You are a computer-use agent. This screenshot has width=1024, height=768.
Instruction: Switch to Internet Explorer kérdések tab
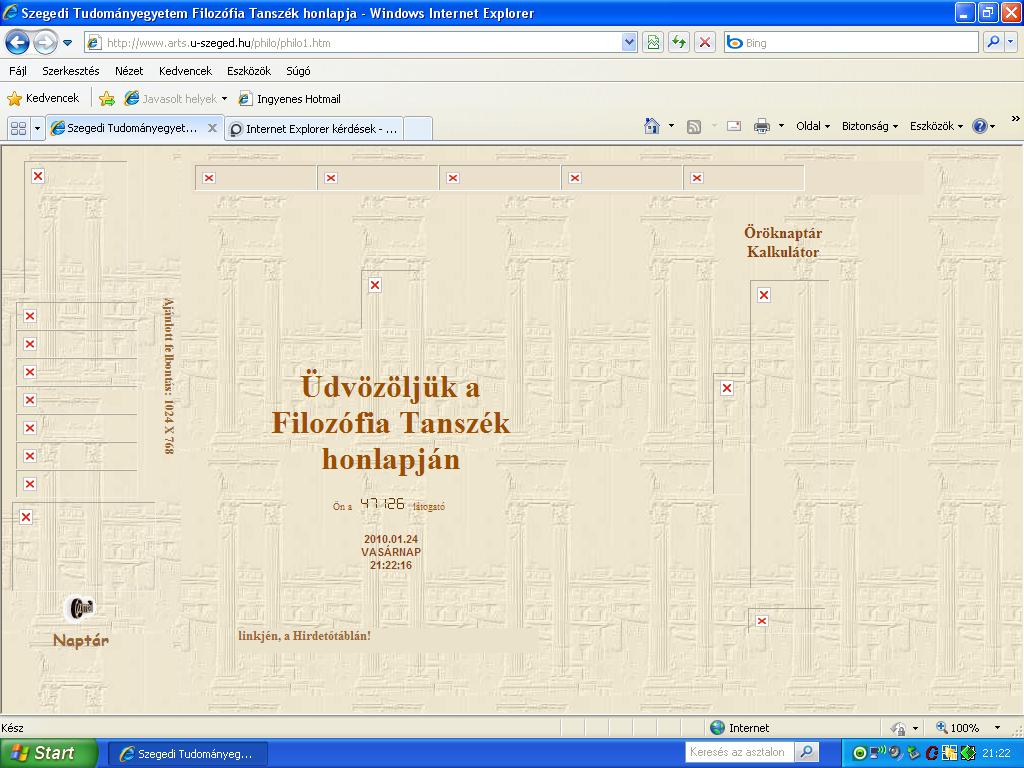[x=314, y=129]
